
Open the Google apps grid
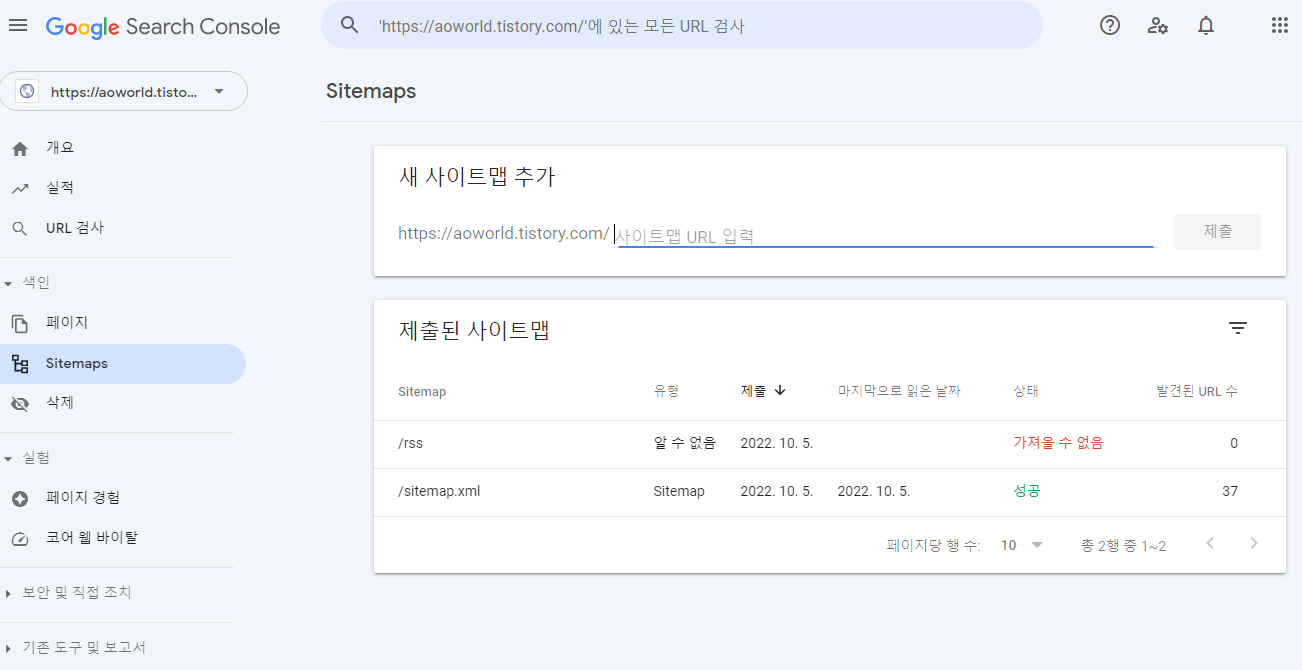tap(1279, 26)
